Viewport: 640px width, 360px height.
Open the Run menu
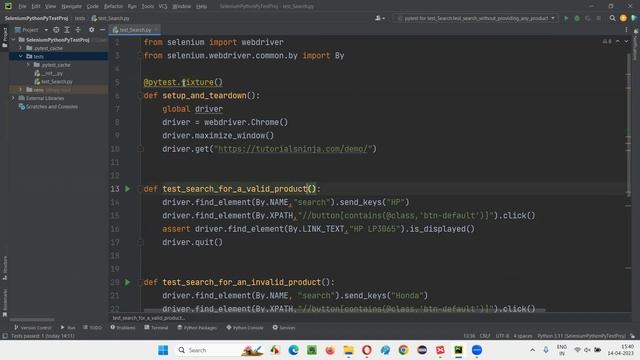pyautogui.click(x=132, y=6)
